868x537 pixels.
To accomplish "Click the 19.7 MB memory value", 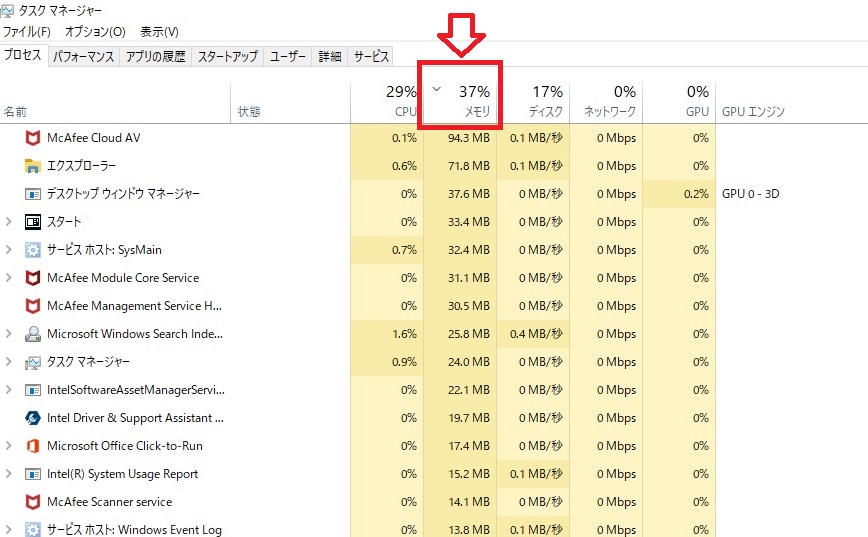I will click(469, 418).
